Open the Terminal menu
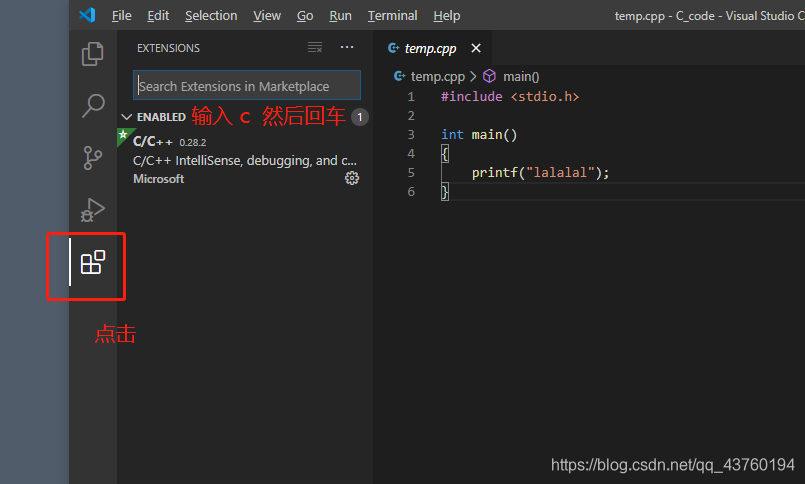This screenshot has width=805, height=484. tap(392, 16)
